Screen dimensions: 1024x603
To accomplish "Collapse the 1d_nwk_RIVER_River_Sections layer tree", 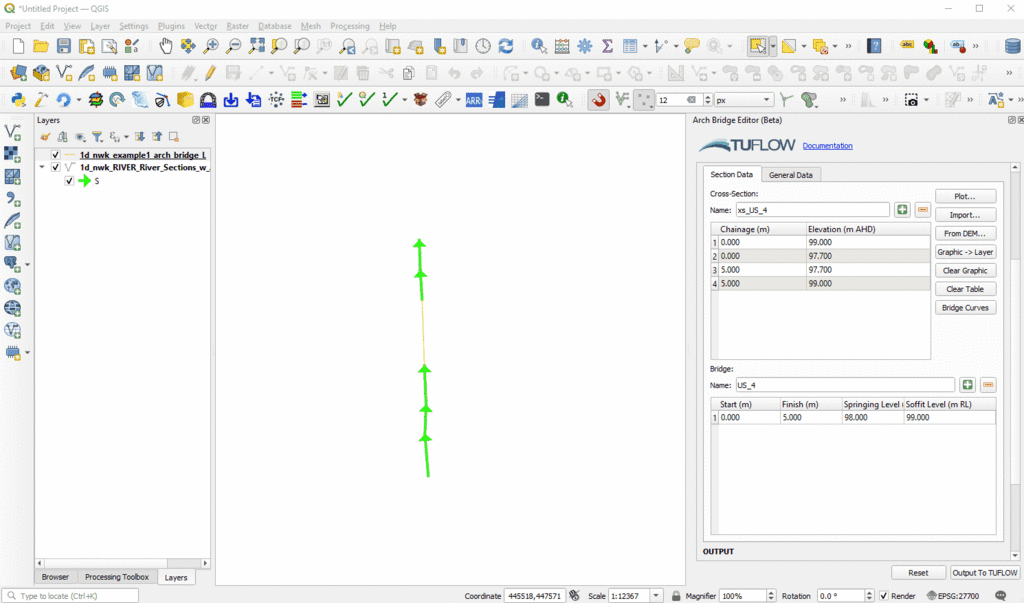I will point(42,168).
